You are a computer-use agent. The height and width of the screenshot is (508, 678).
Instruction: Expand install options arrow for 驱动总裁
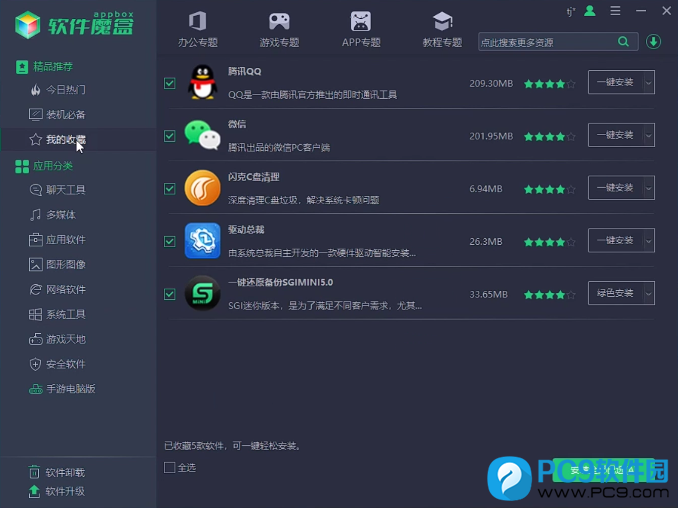coord(649,240)
